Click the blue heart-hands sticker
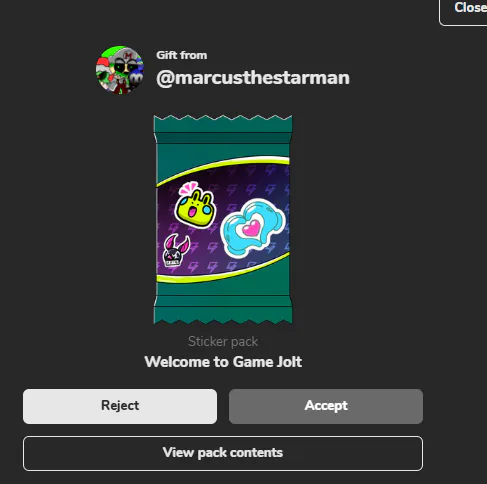The height and width of the screenshot is (484, 487). [x=253, y=228]
